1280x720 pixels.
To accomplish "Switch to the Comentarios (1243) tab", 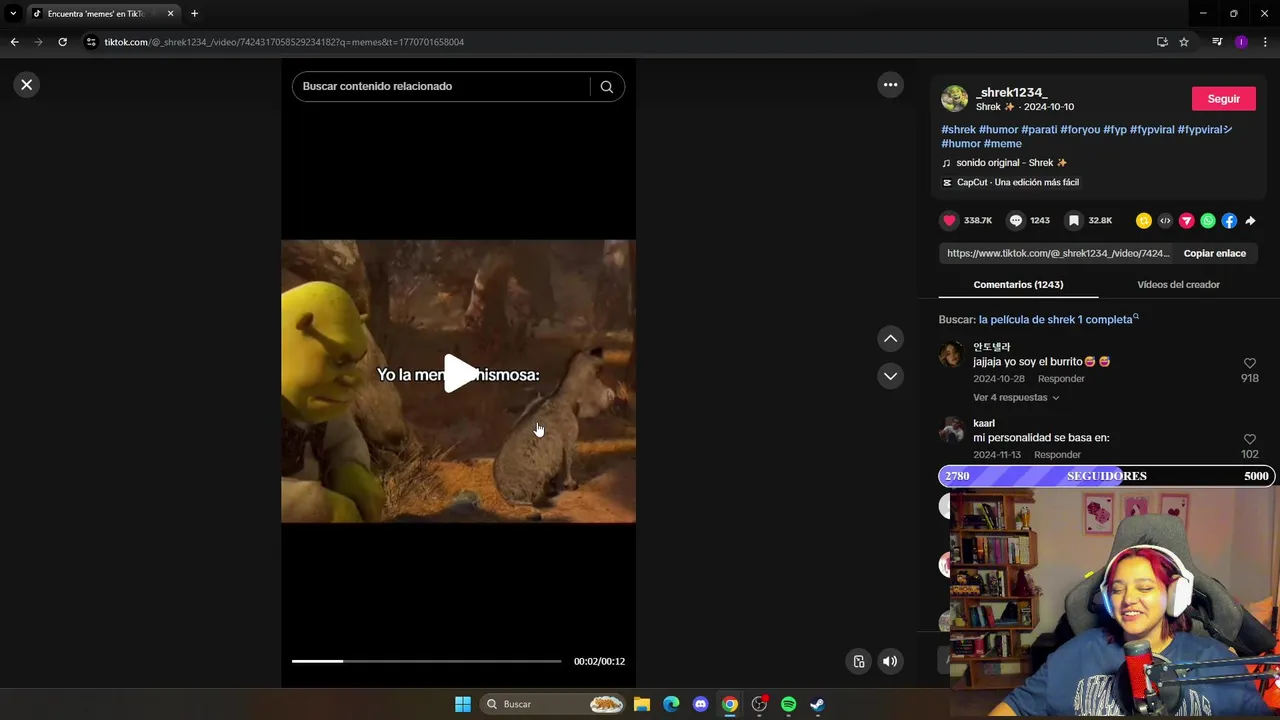I will [x=1018, y=285].
